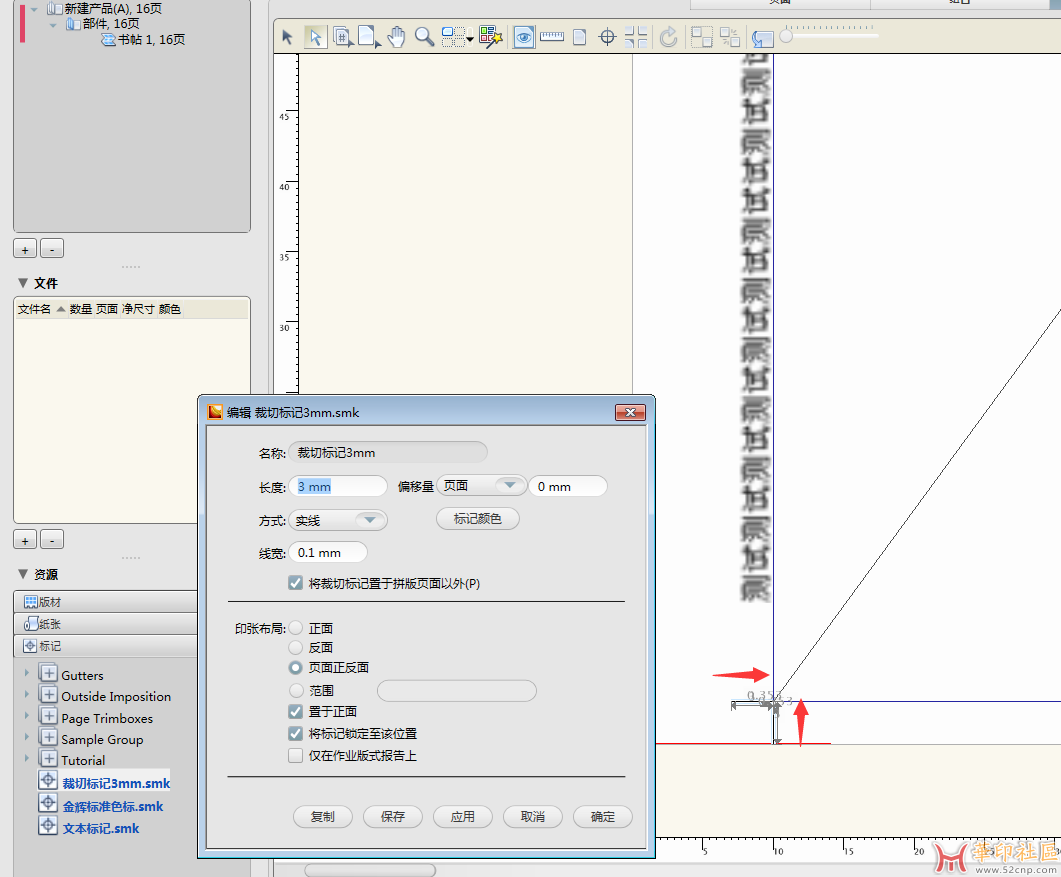
Task: Click the Gutters folder icon
Action: [x=48, y=673]
